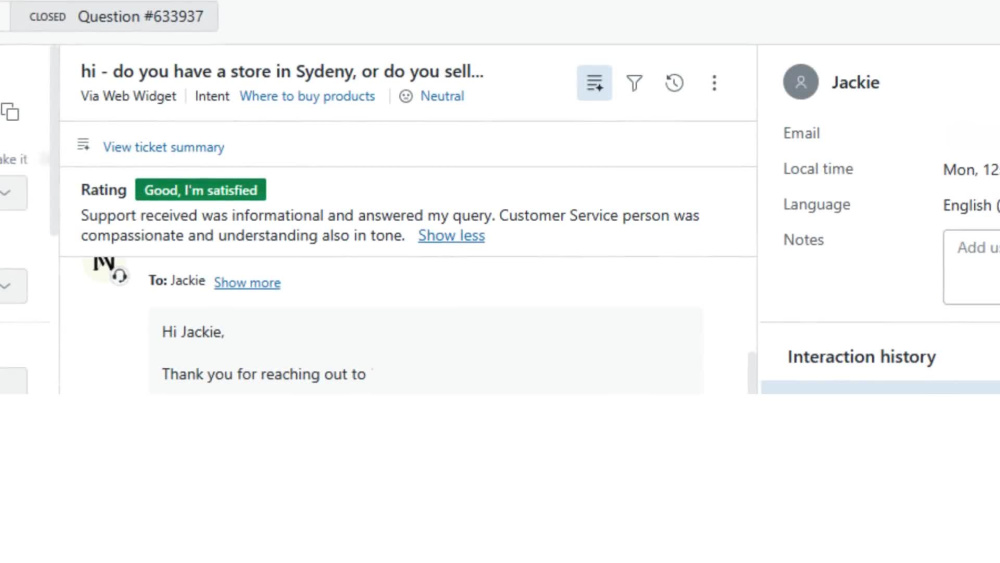The image size is (1000, 563).
Task: Open the three-dot more options menu
Action: click(x=714, y=83)
